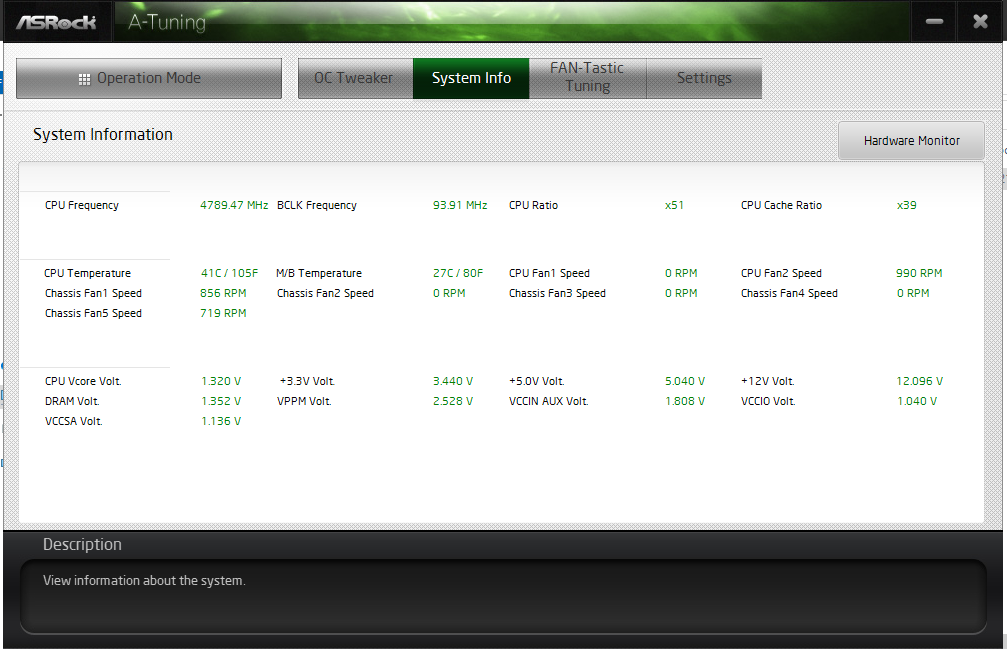This screenshot has height=649, width=1007.
Task: Select the M/B Temperature label
Action: point(319,273)
